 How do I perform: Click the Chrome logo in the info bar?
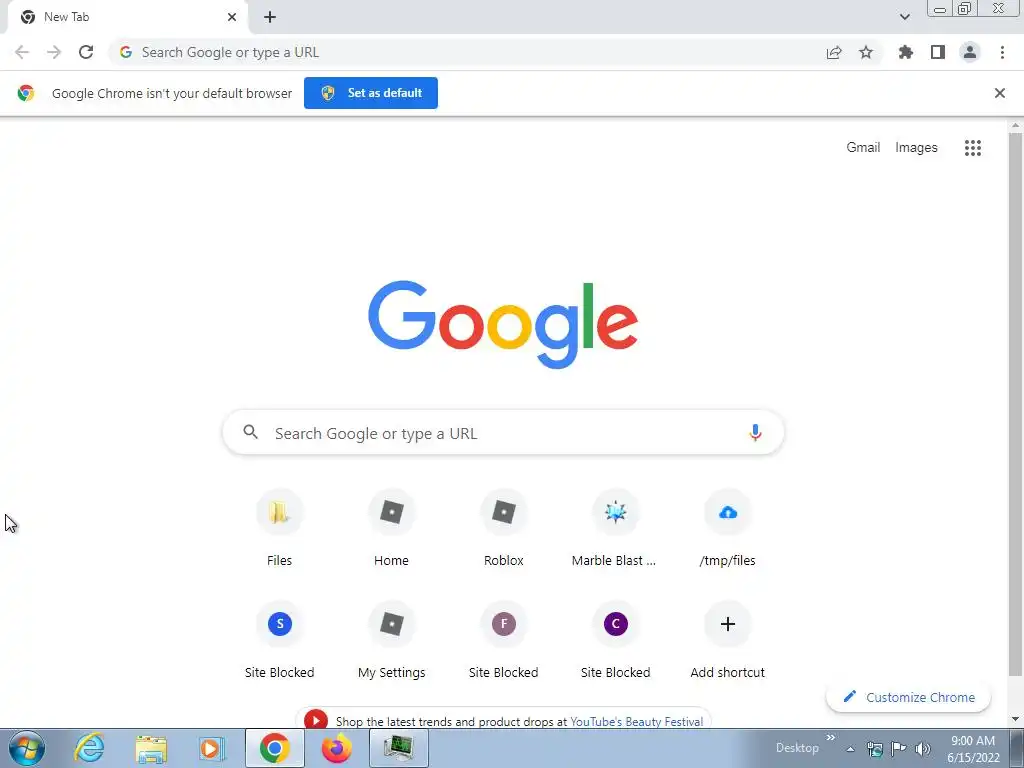(26, 93)
